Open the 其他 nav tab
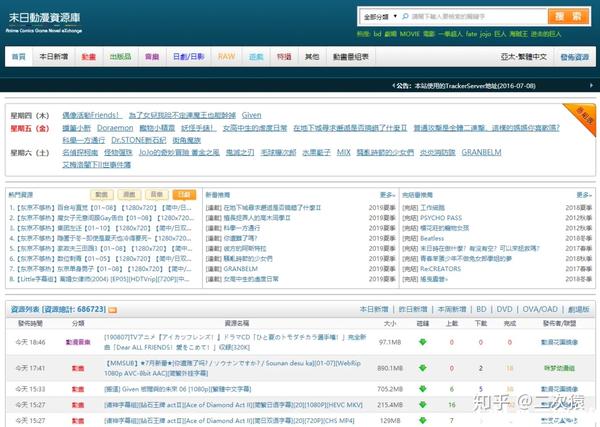Image resolution: width=600 pixels, height=427 pixels. 312,57
